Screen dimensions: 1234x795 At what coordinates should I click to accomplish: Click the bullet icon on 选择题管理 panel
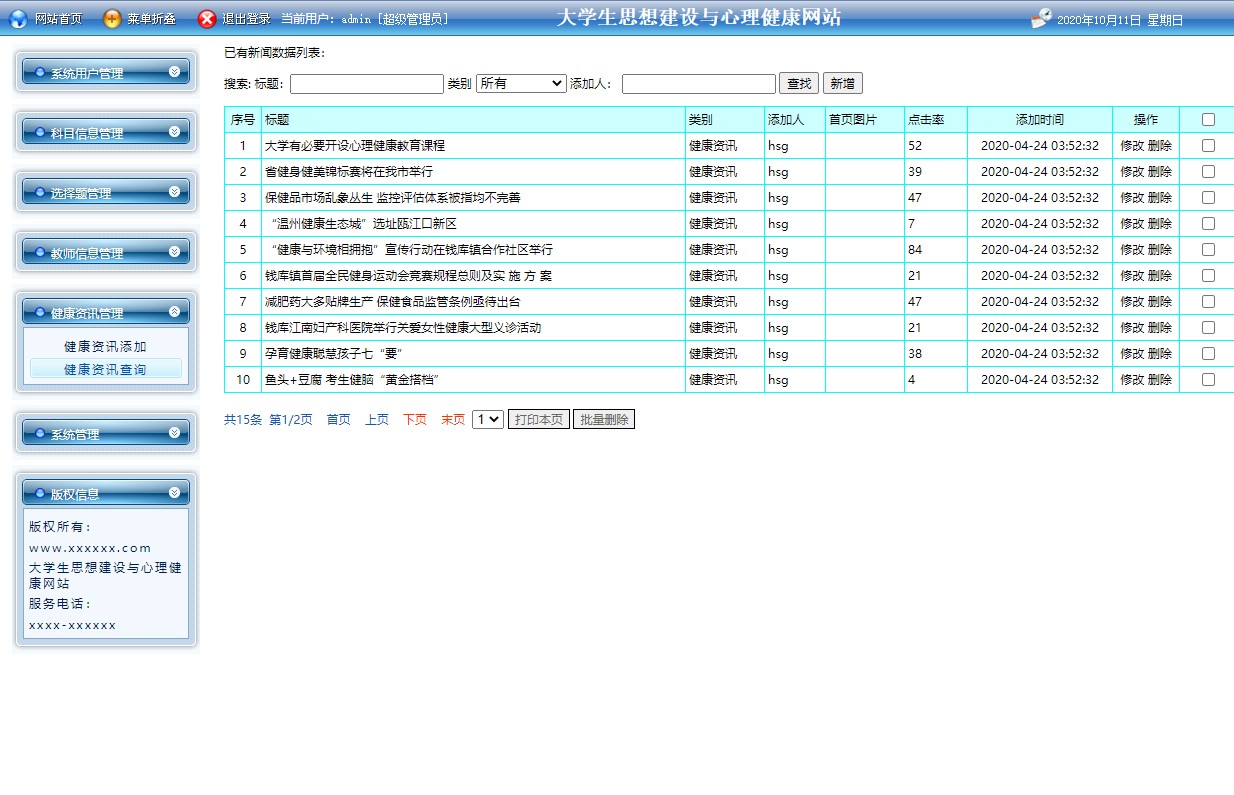[x=40, y=193]
